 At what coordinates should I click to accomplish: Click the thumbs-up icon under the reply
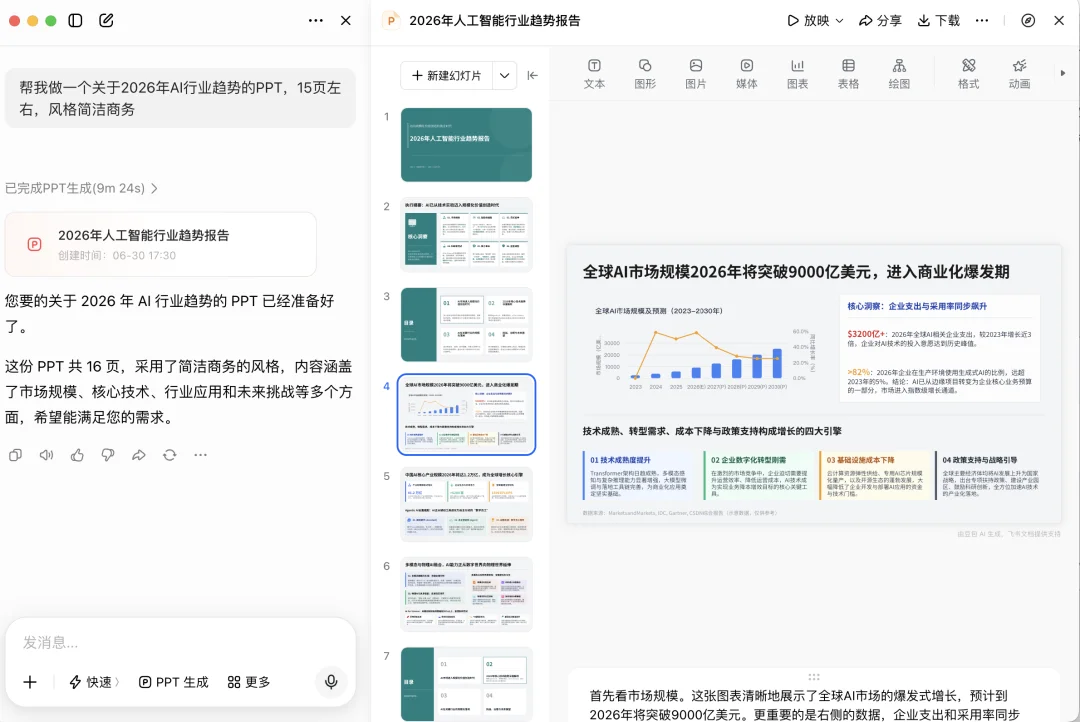(77, 455)
